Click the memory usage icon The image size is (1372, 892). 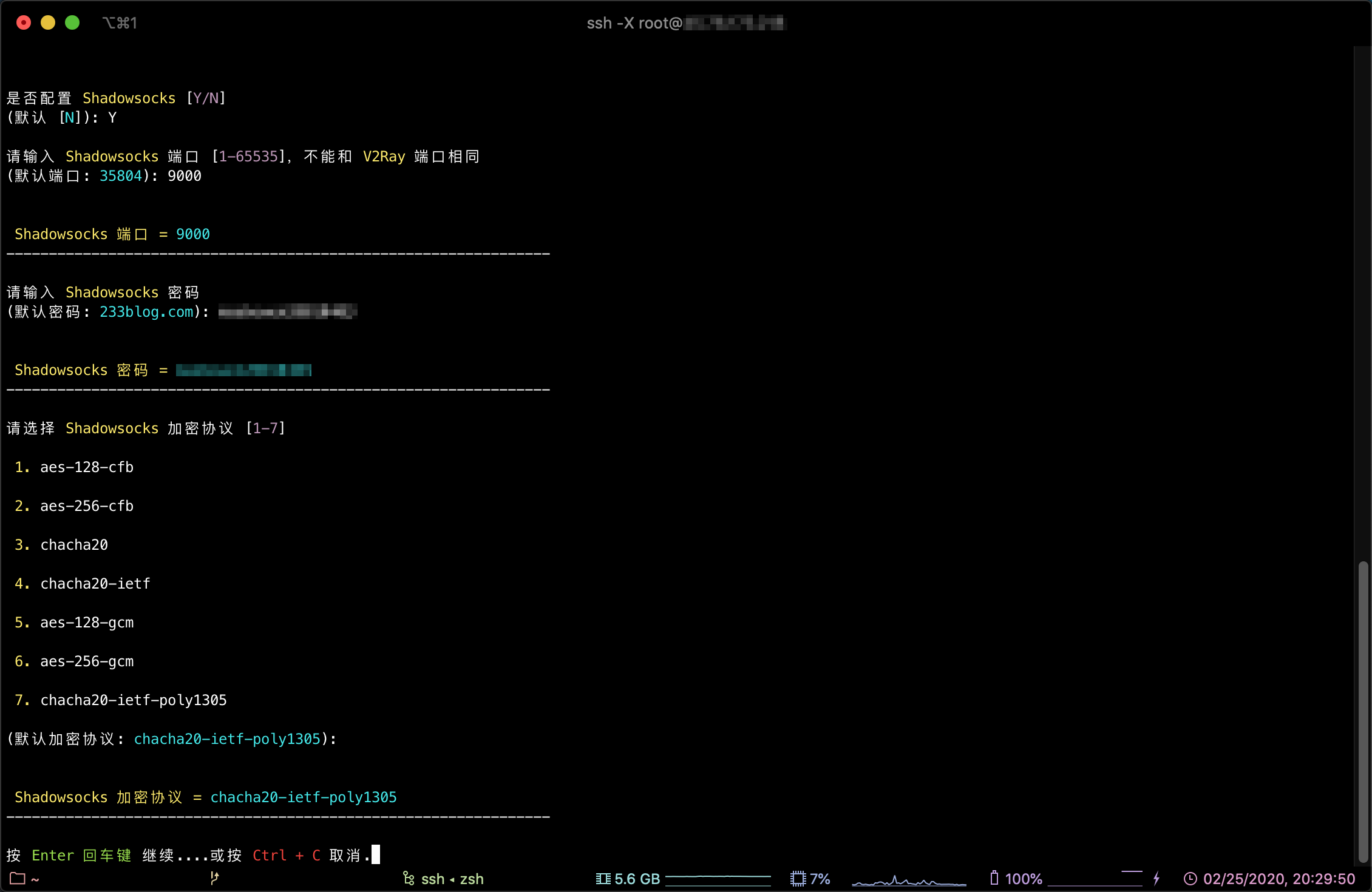(x=603, y=879)
